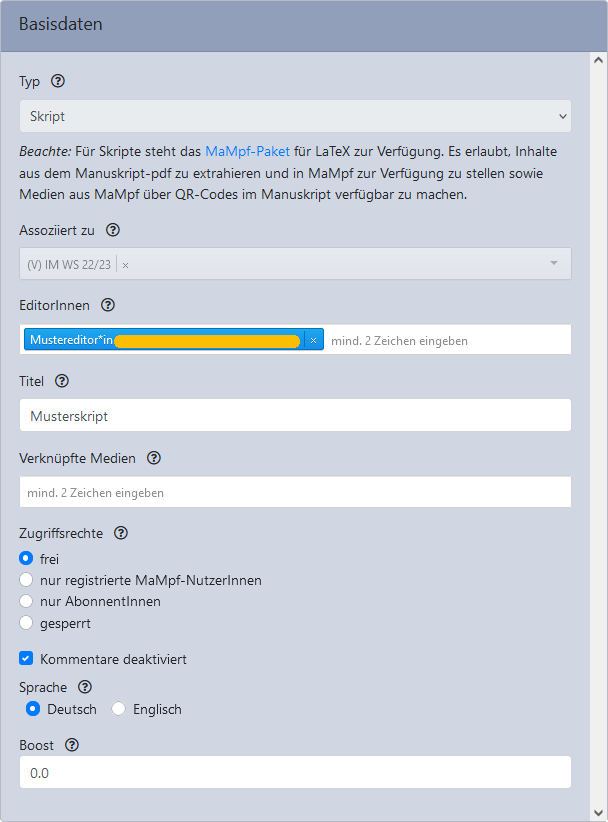Click the Verknüpfte Medien search field

pos(295,492)
